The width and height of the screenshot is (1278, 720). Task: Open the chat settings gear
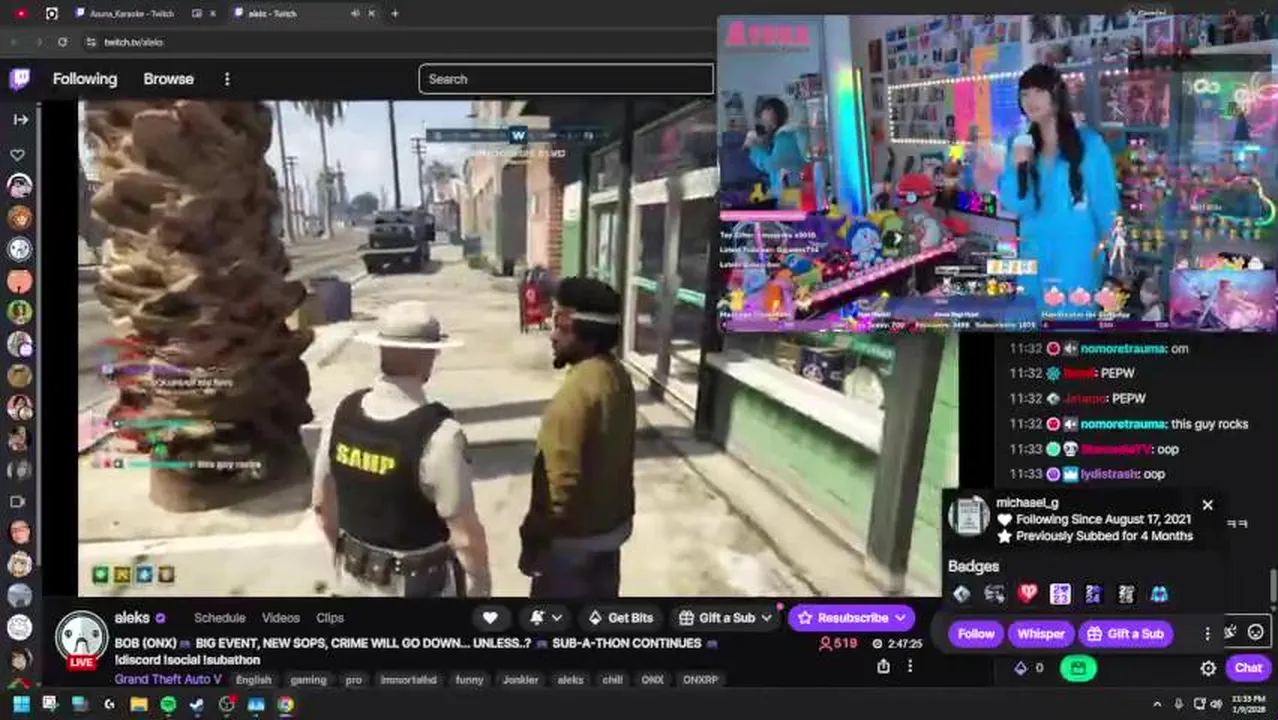click(x=1208, y=668)
